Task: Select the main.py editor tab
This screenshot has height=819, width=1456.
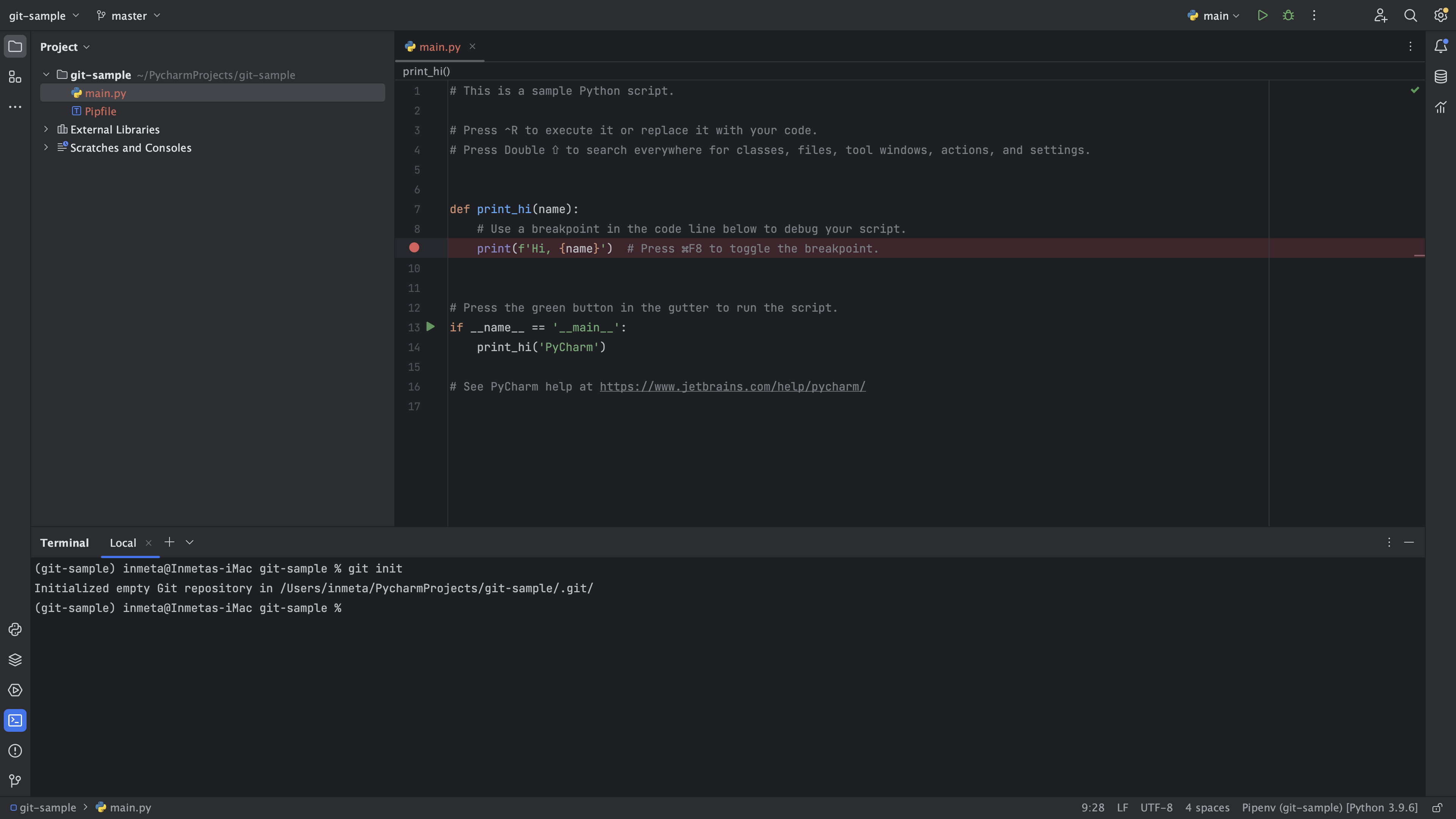Action: click(439, 46)
